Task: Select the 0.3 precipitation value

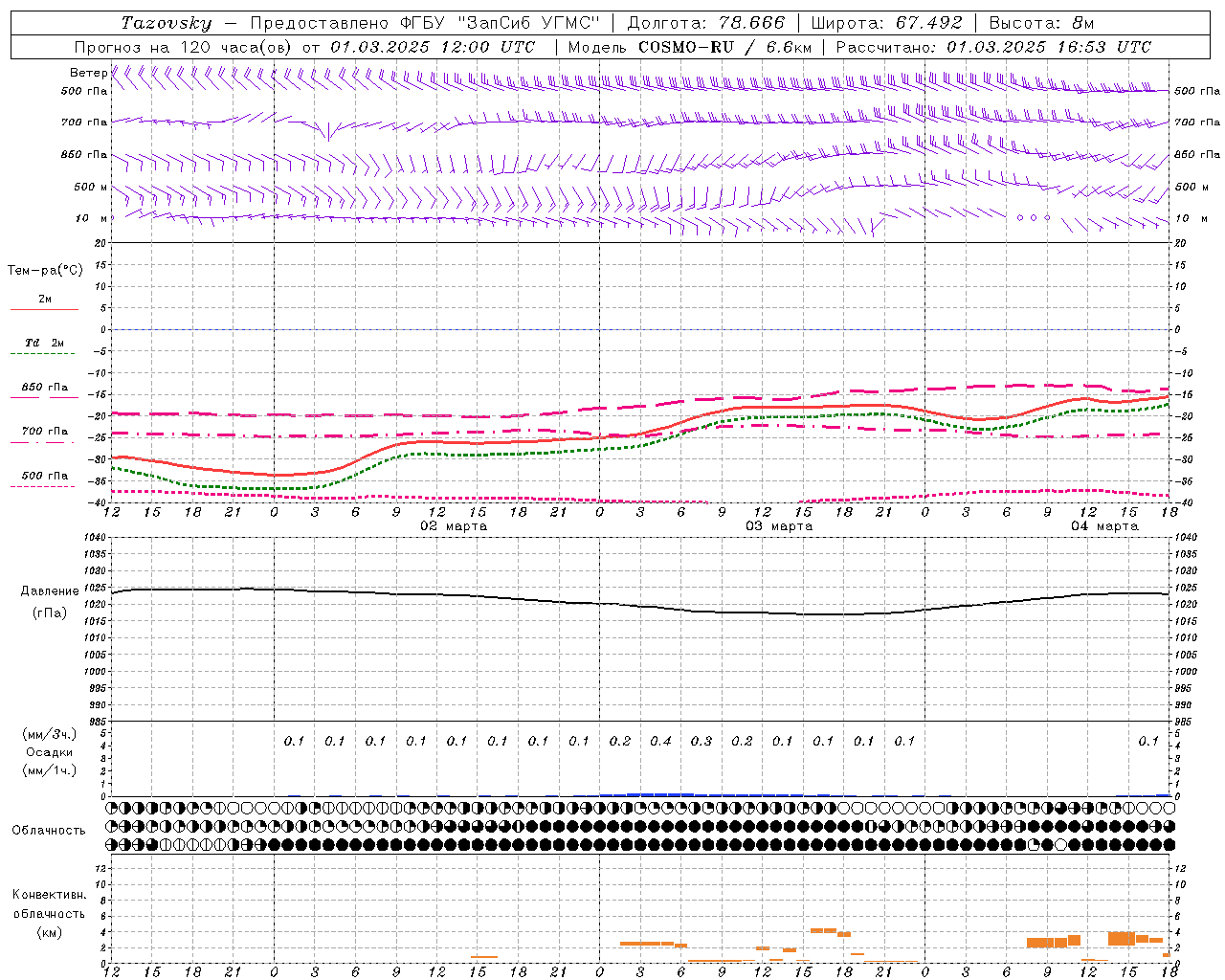Action: point(702,741)
